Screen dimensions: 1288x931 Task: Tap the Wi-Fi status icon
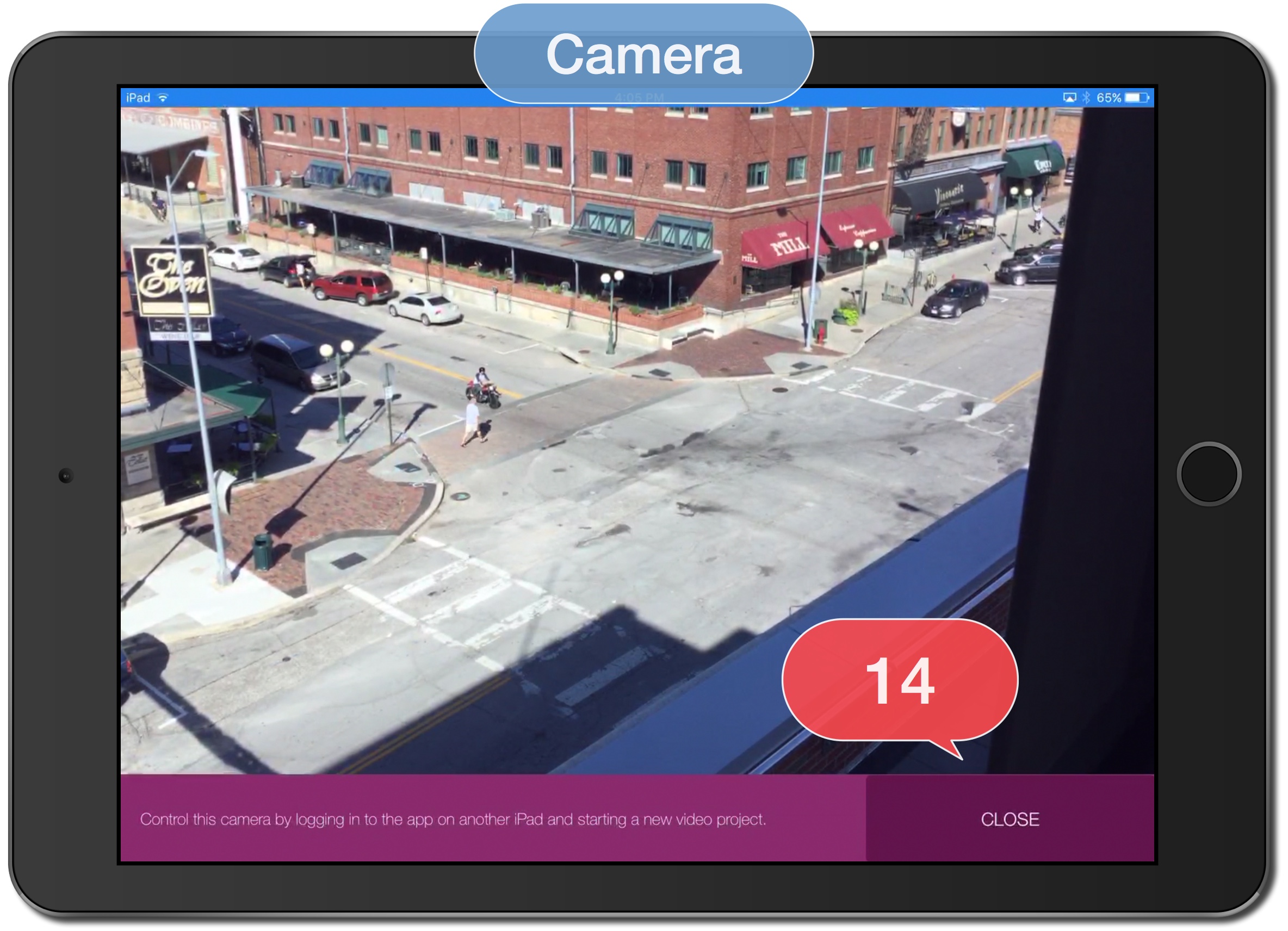(x=163, y=98)
